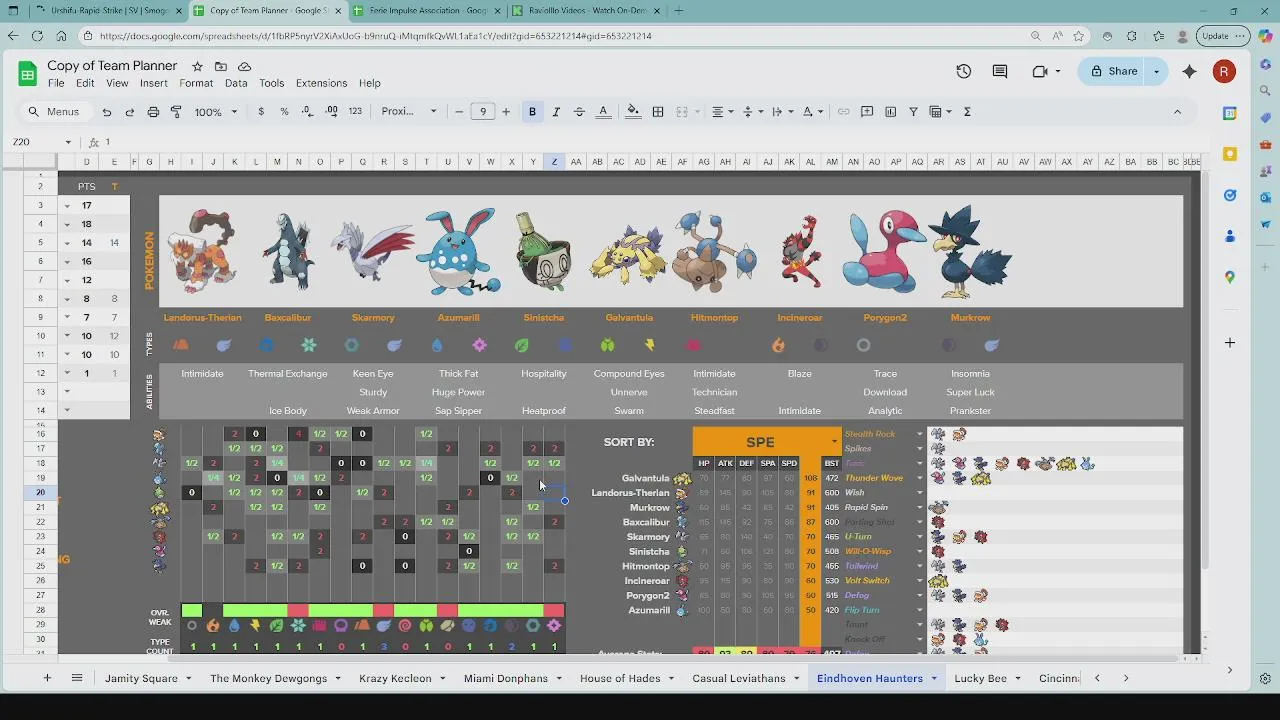
Task: Open the SPE sort-by dropdown
Action: (834, 441)
